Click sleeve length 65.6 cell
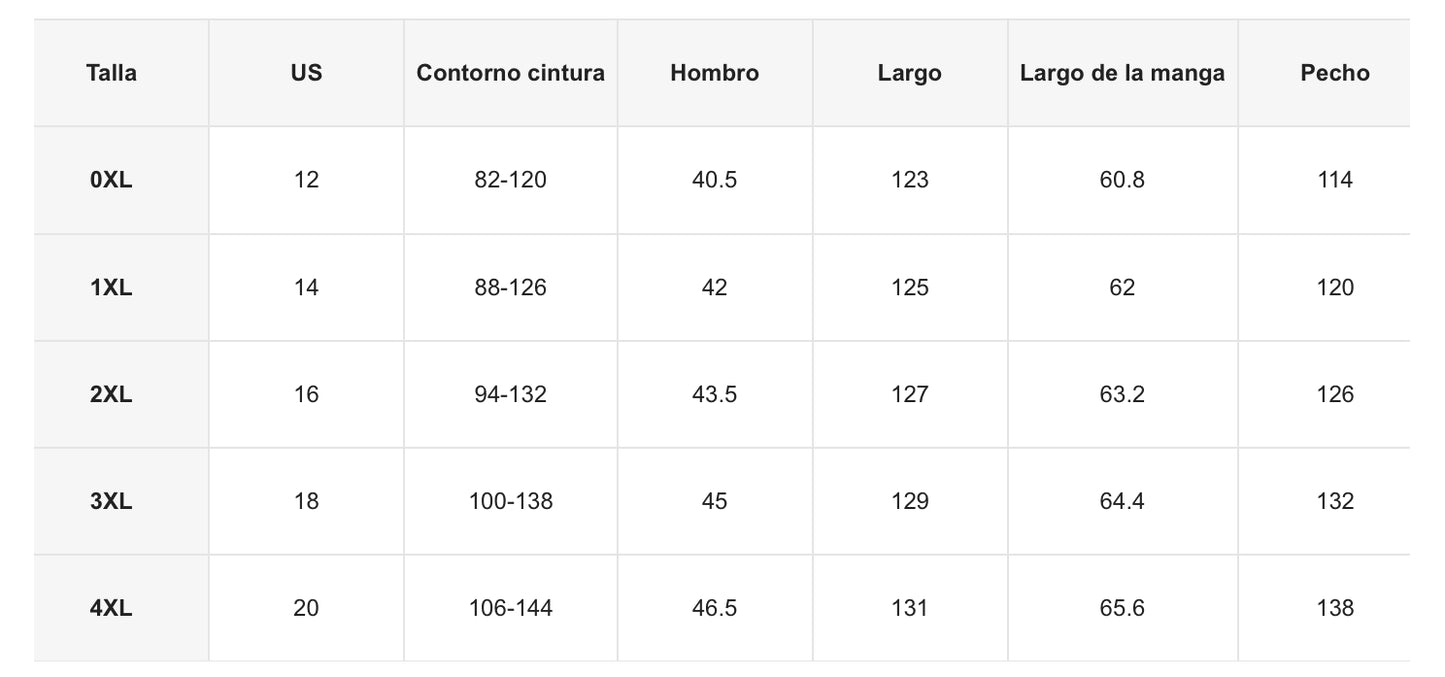Screen dimensions: 1445x677 1122,608
